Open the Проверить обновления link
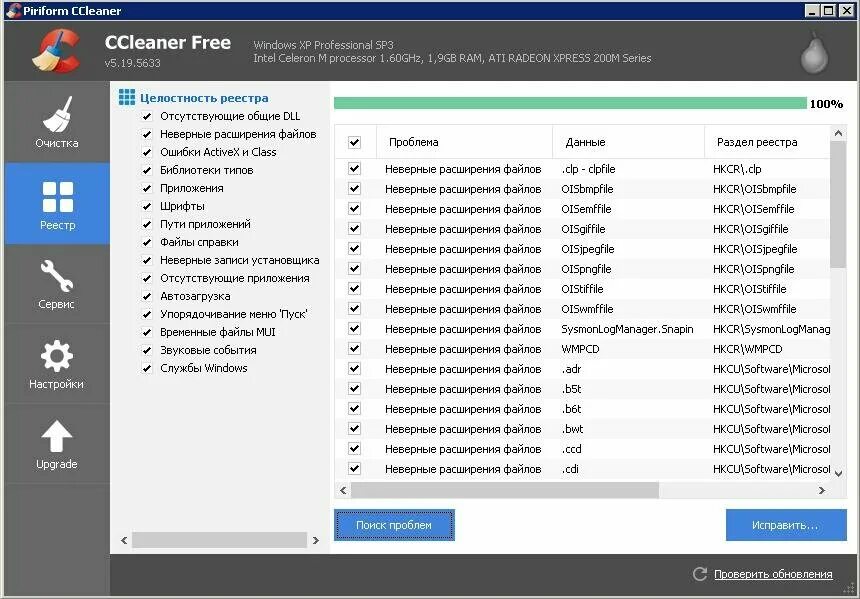This screenshot has height=599, width=860. pos(773,574)
